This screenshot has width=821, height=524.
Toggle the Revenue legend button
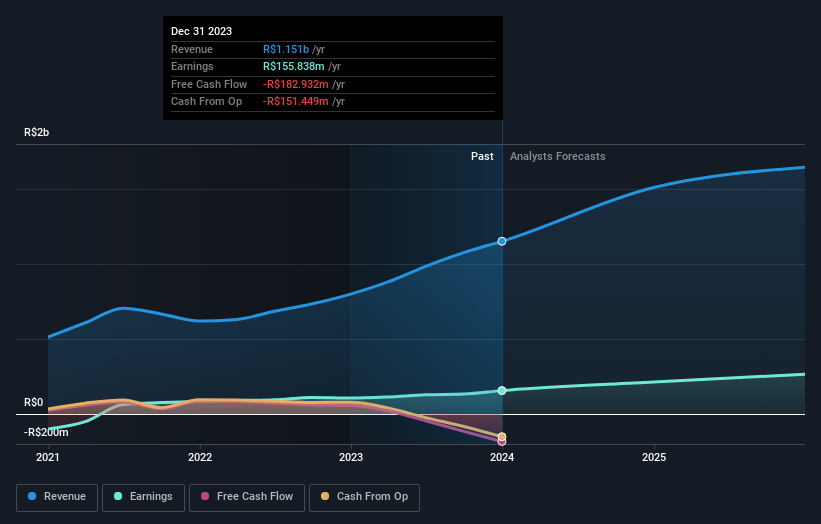point(57,497)
